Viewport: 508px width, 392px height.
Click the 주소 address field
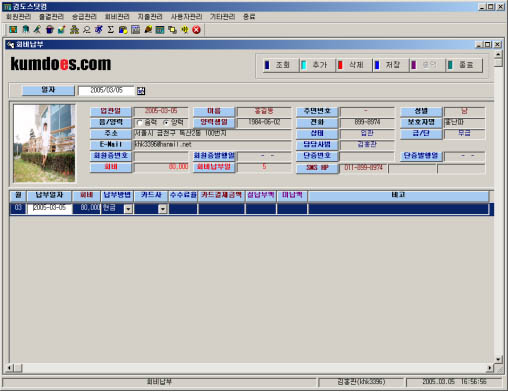click(x=212, y=134)
